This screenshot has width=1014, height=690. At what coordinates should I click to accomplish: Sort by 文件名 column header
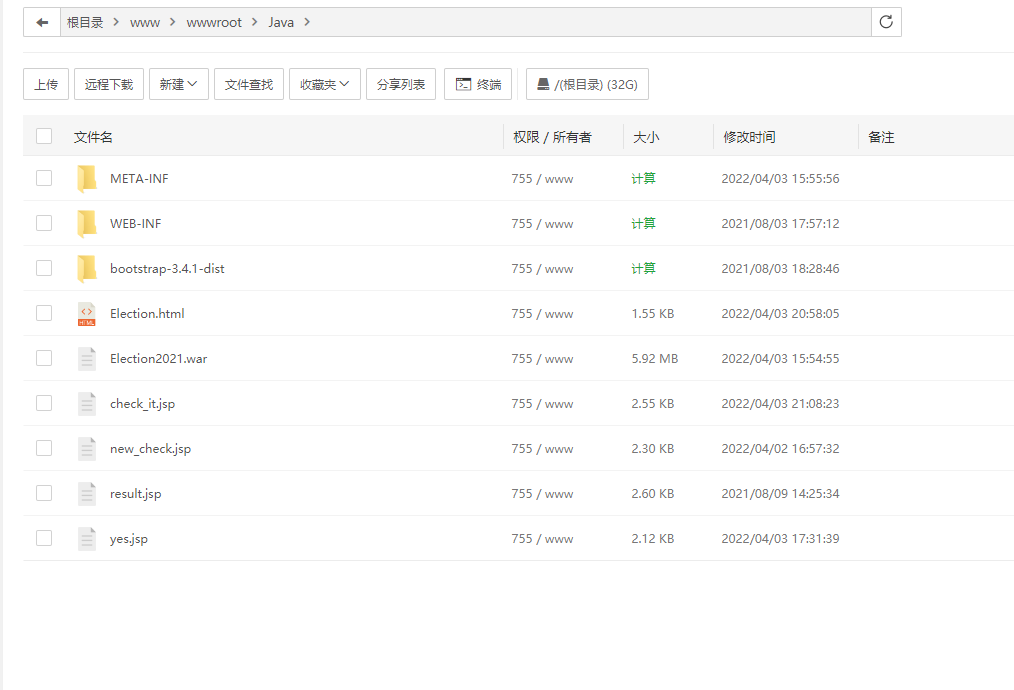pyautogui.click(x=93, y=137)
